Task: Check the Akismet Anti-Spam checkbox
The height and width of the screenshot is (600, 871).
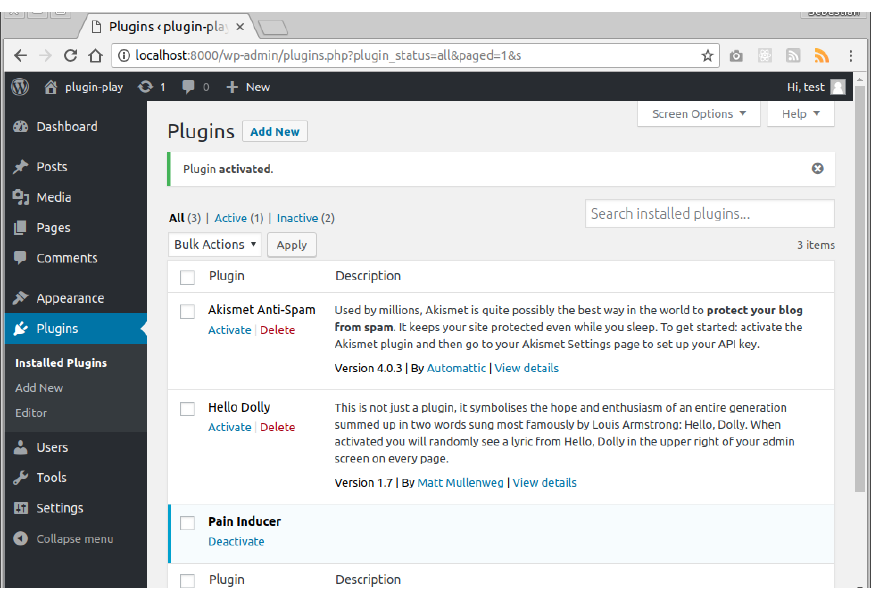Action: coord(187,311)
